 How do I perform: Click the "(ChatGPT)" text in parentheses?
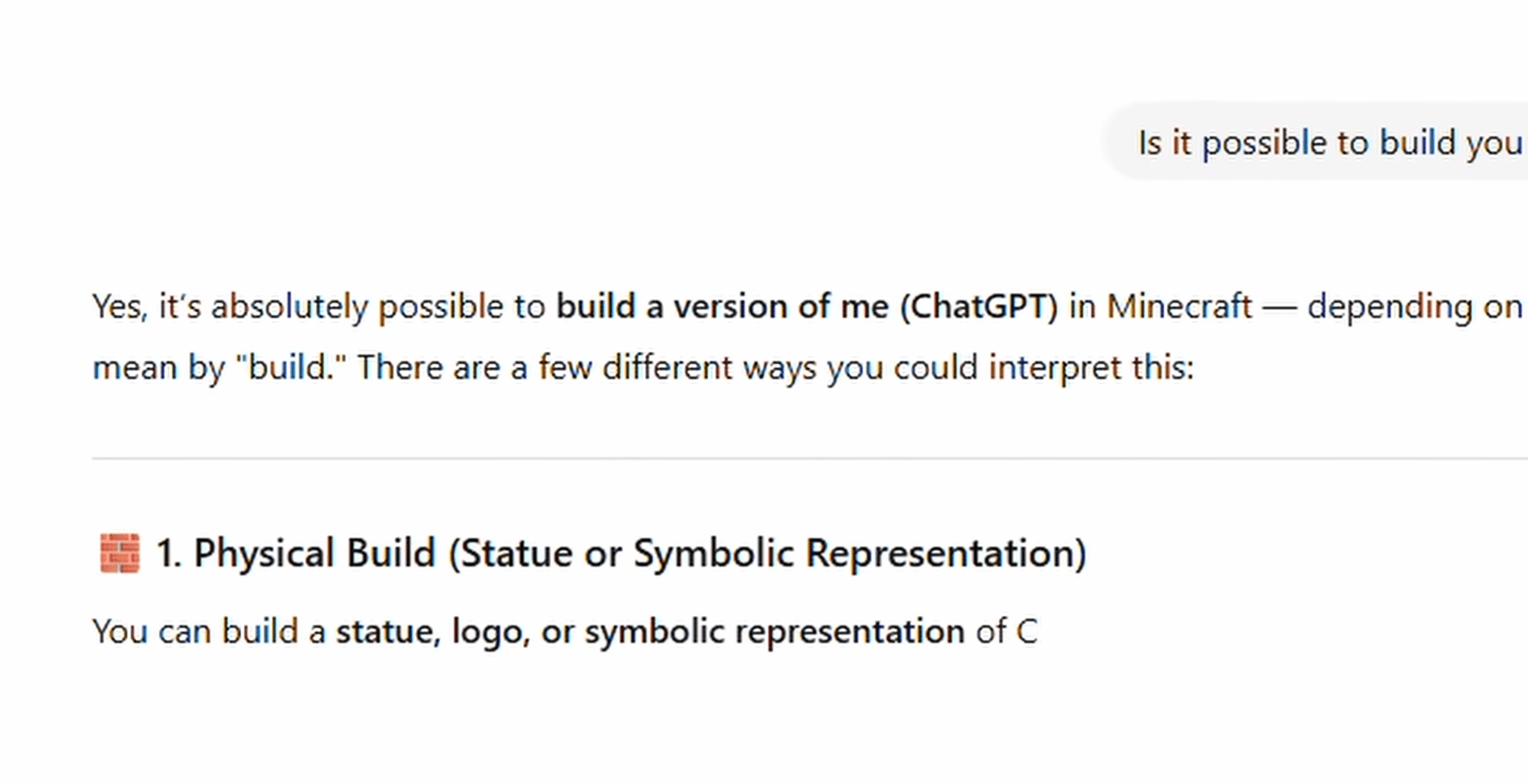978,307
